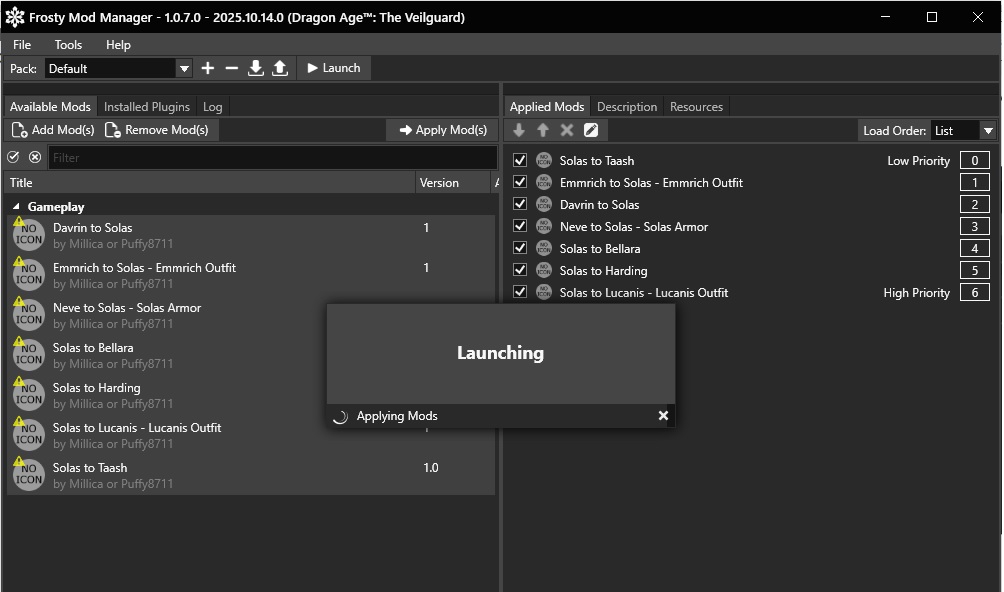Click Solas to Bellara No Icon thumbnail
Screen dimensions: 1004x592
tap(29, 355)
